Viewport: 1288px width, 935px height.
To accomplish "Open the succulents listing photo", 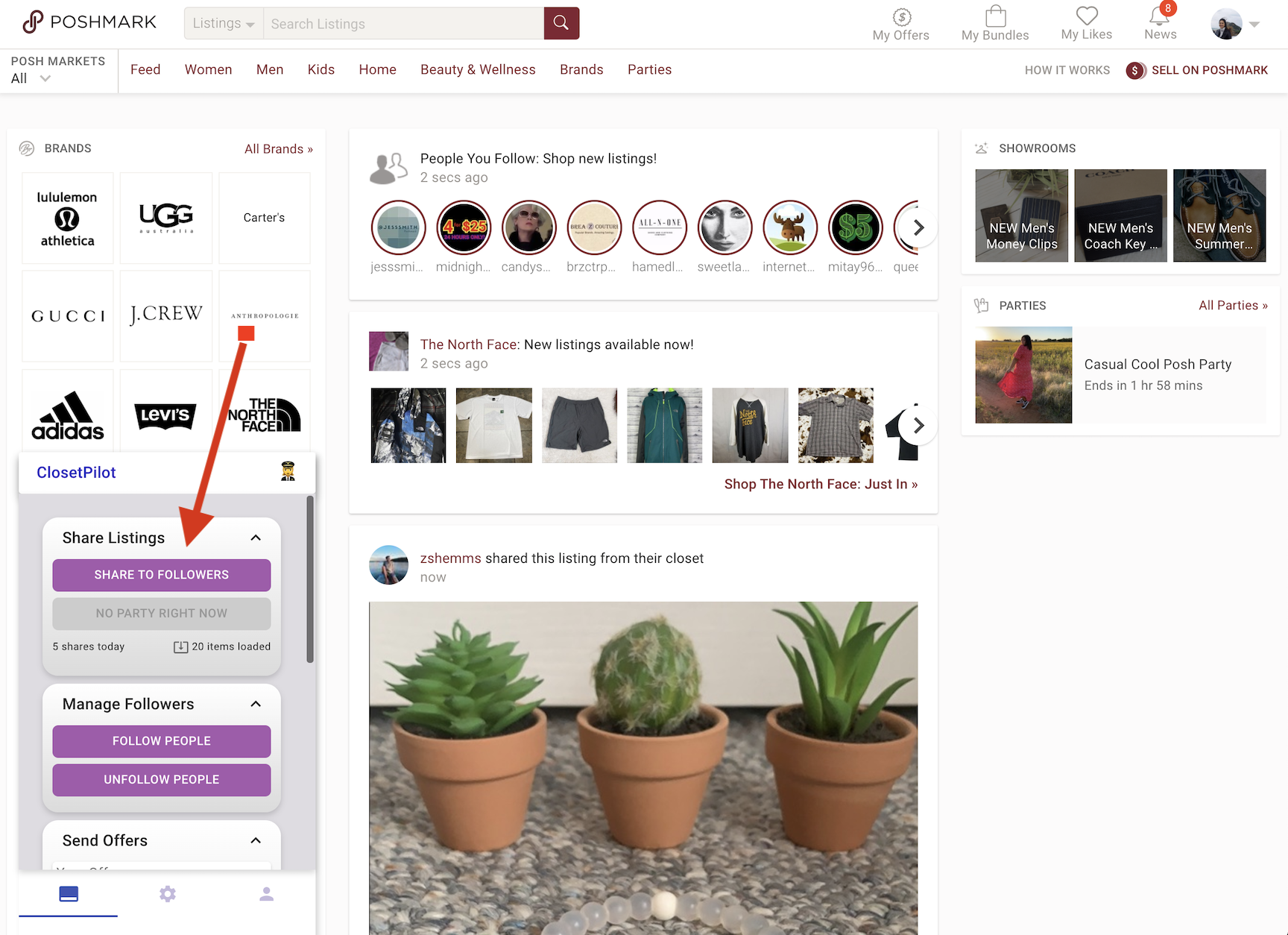I will [643, 768].
